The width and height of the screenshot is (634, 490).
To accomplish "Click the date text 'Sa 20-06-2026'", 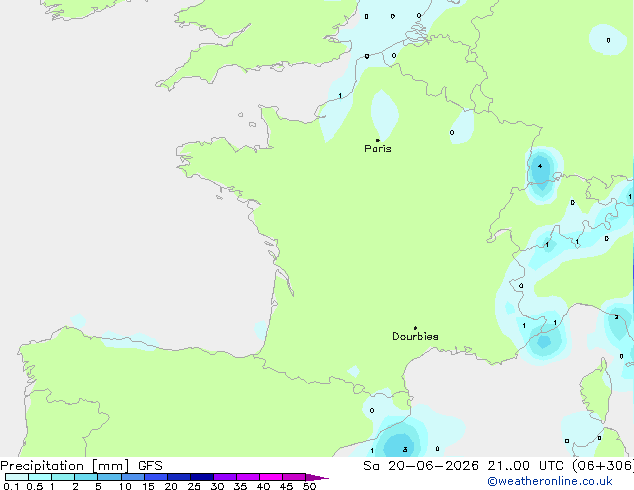I will click(421, 466).
